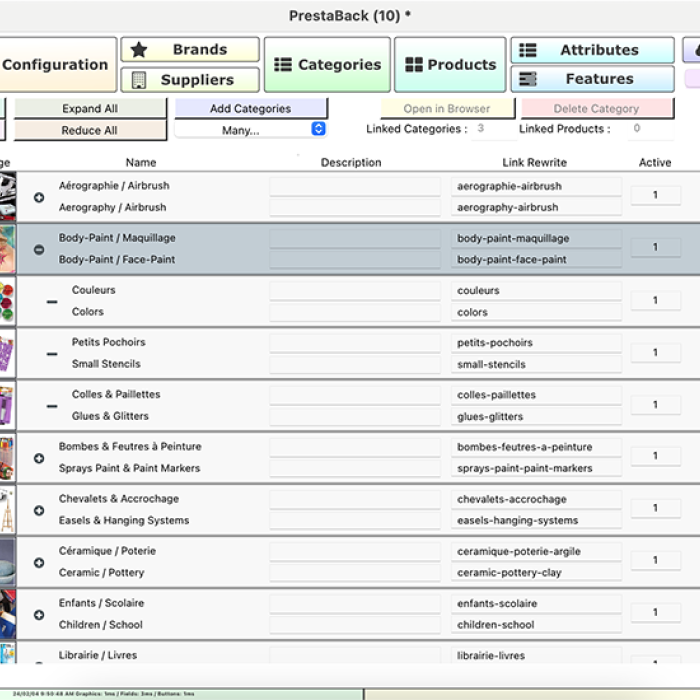Click the grid icon on Products

[414, 65]
